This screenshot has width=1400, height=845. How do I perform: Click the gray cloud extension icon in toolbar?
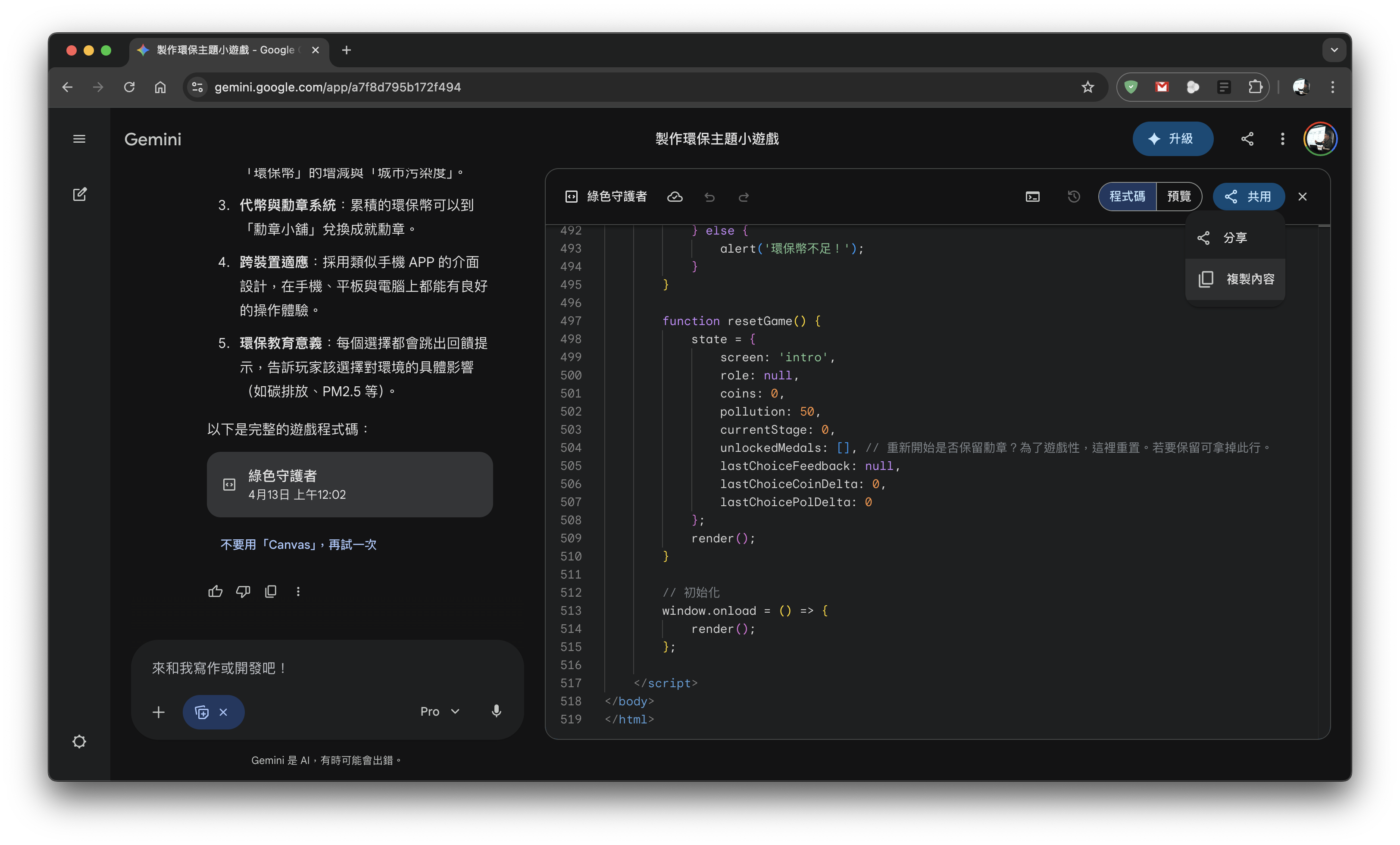coord(1193,87)
